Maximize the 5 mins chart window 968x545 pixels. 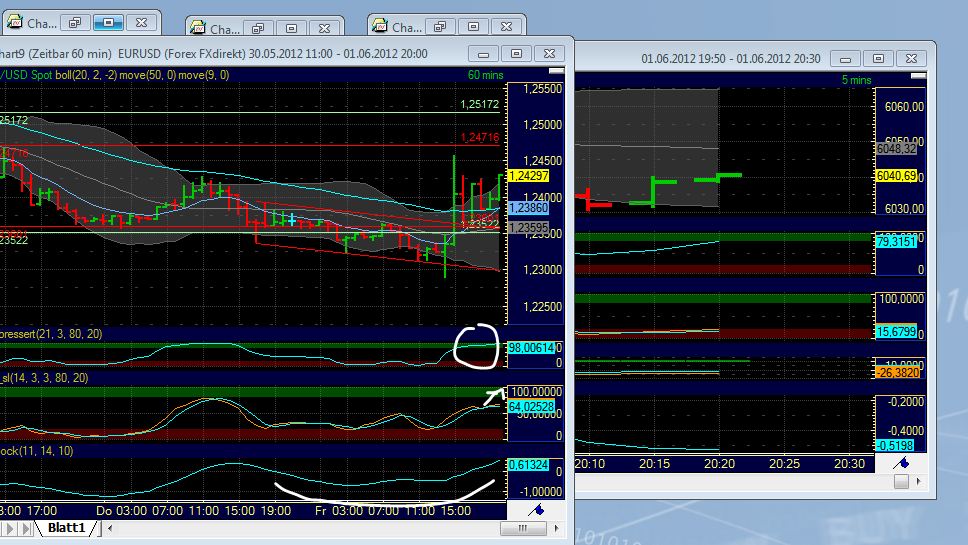point(878,59)
